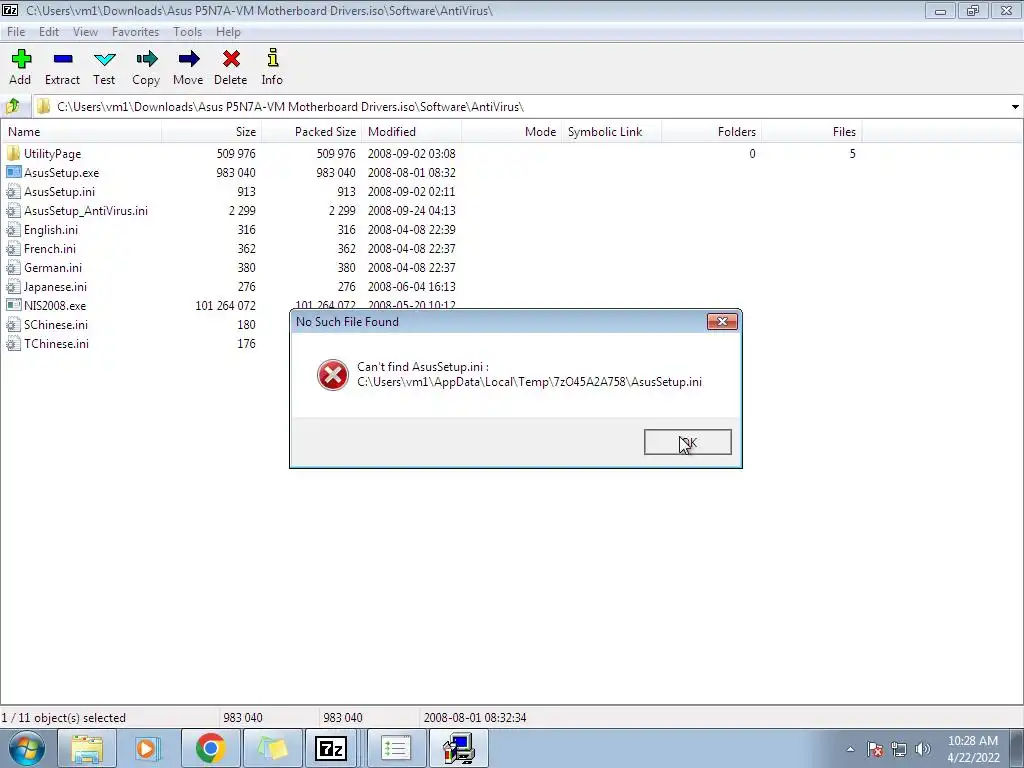Click the volume speaker tray icon
Image resolution: width=1024 pixels, height=768 pixels.
click(x=923, y=749)
